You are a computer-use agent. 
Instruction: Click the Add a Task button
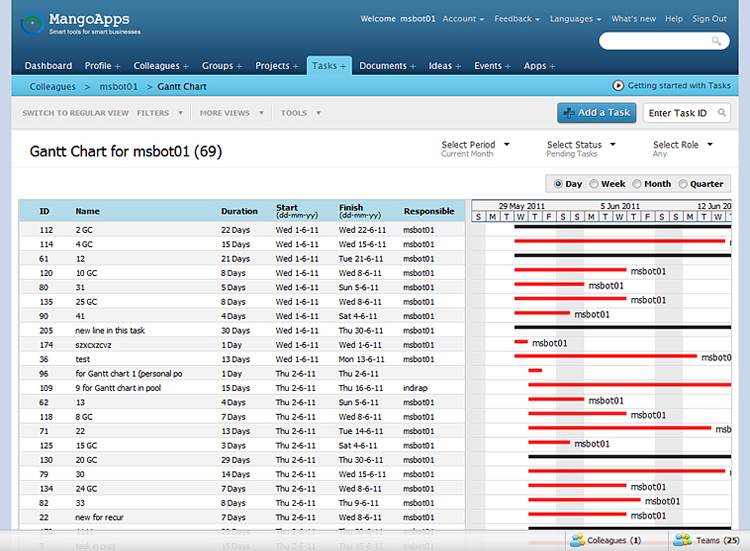coord(596,113)
